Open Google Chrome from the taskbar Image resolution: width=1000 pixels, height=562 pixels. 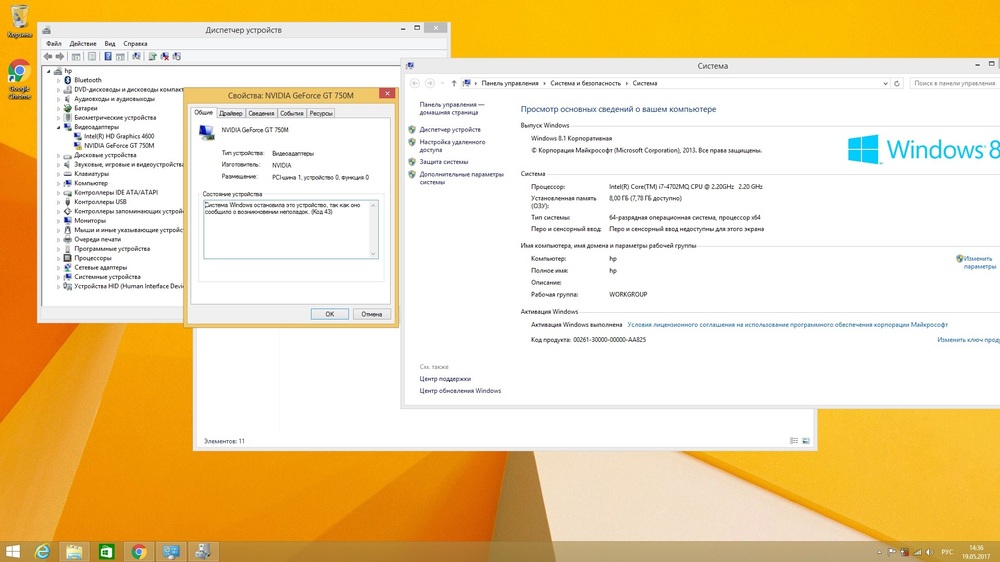click(139, 551)
